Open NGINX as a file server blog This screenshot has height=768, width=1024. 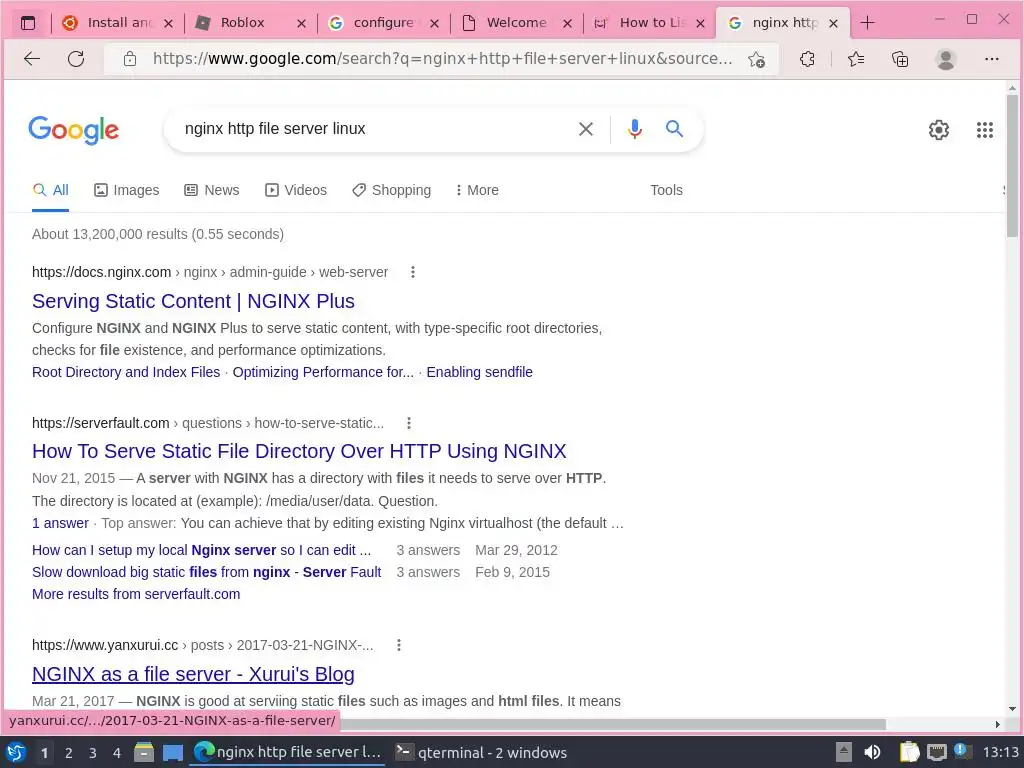[193, 674]
